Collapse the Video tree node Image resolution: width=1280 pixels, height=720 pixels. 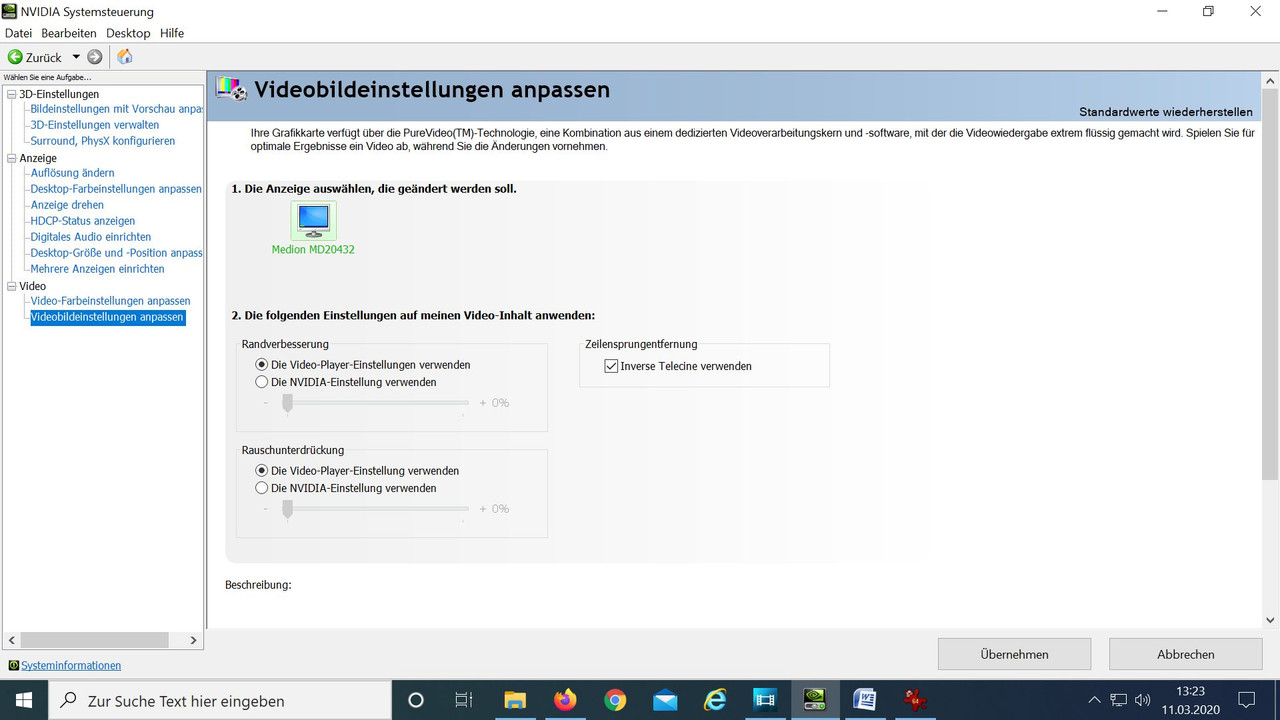click(11, 286)
